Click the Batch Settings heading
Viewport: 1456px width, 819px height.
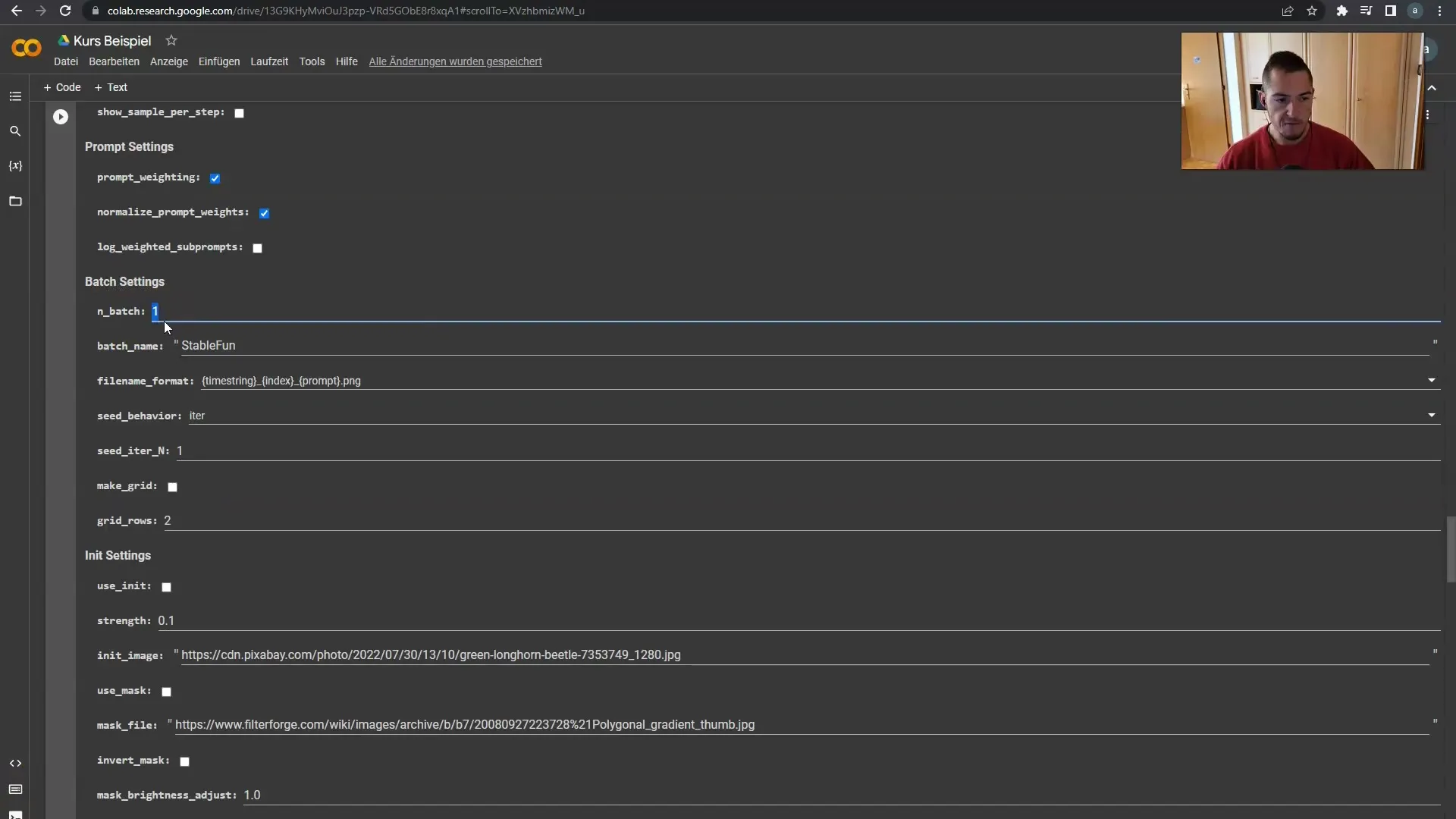(124, 282)
